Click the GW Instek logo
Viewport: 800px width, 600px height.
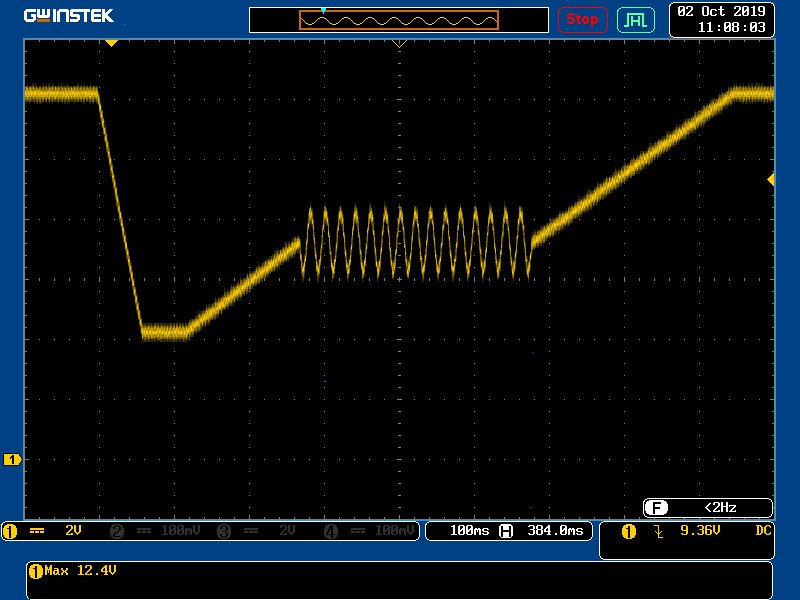(68, 16)
